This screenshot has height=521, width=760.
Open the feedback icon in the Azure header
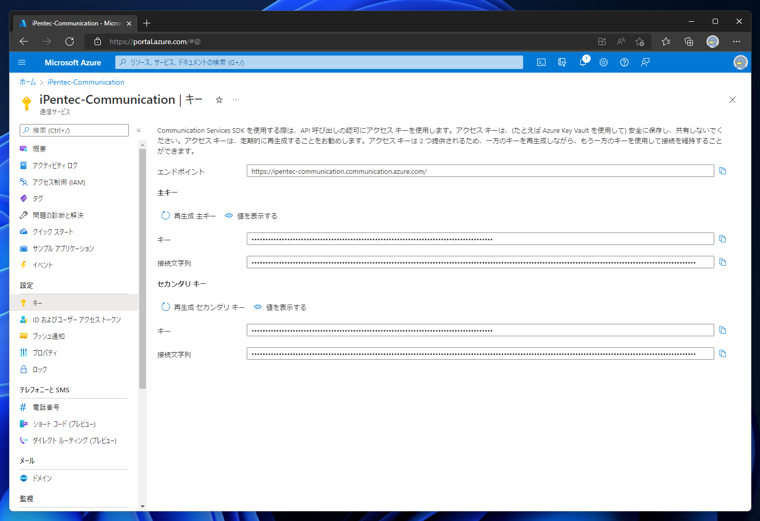pyautogui.click(x=645, y=63)
